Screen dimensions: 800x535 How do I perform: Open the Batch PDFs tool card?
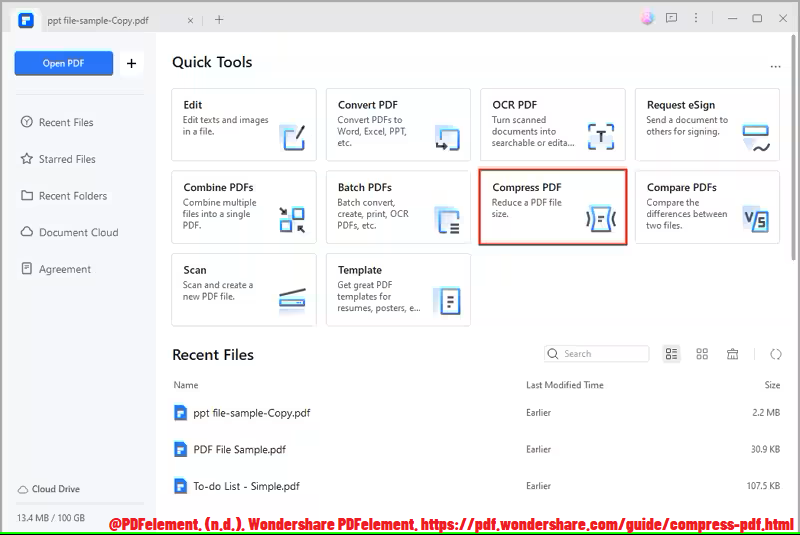coord(398,207)
